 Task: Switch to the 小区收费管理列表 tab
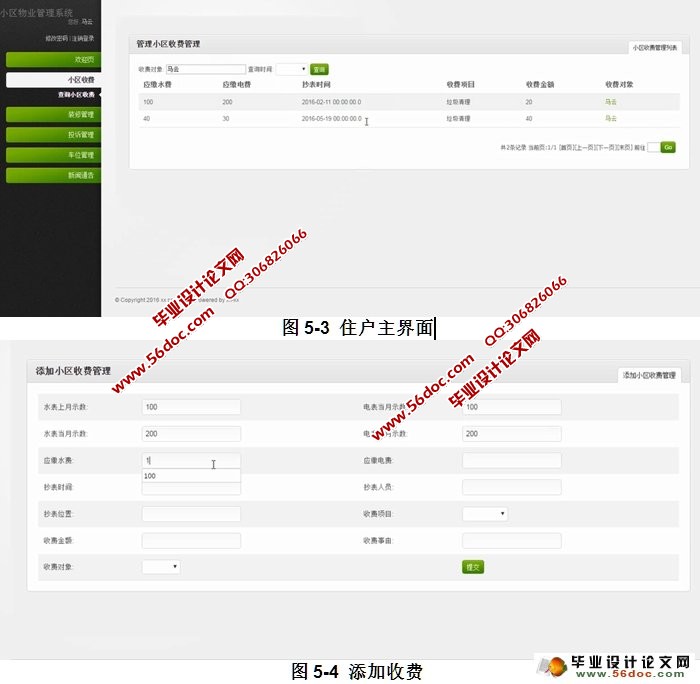[654, 48]
